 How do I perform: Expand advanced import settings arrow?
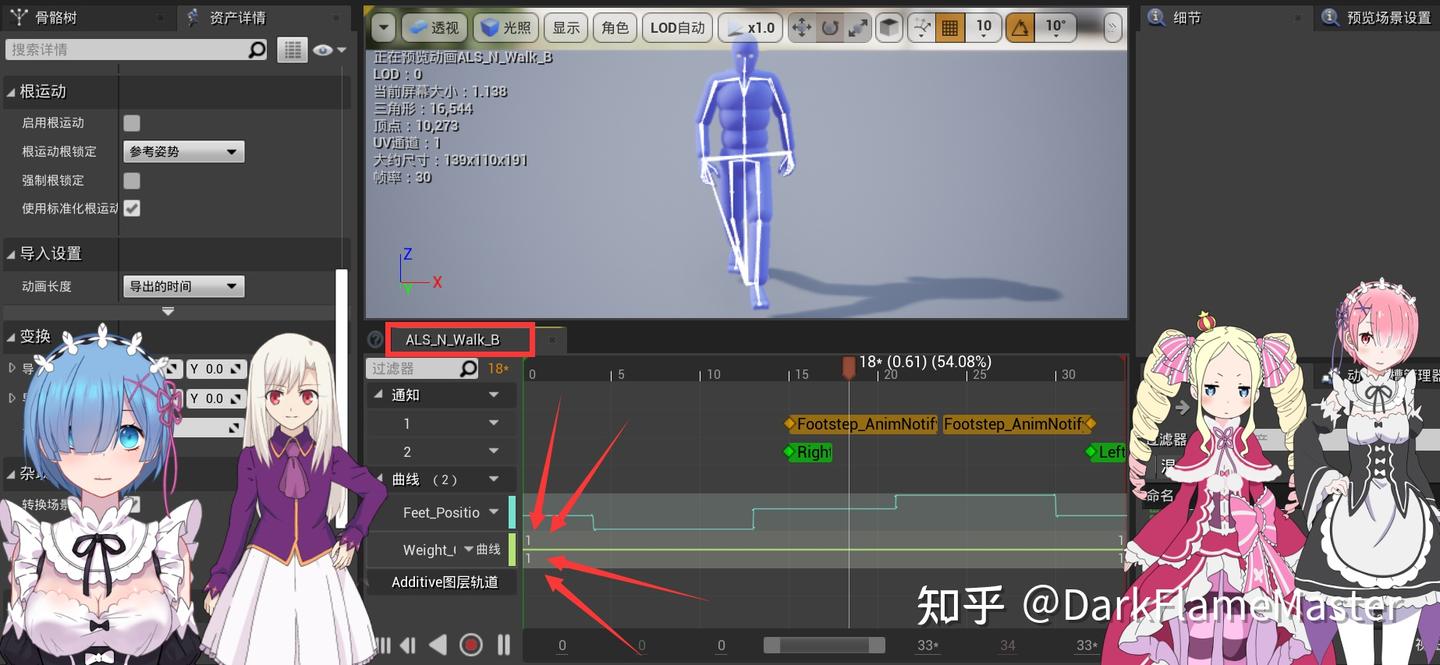(x=168, y=311)
